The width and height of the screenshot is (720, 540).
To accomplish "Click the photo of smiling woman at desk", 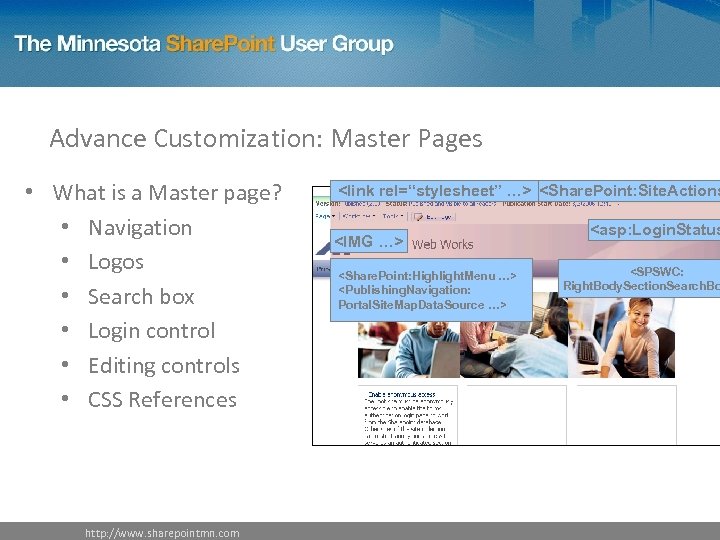I will click(x=622, y=338).
